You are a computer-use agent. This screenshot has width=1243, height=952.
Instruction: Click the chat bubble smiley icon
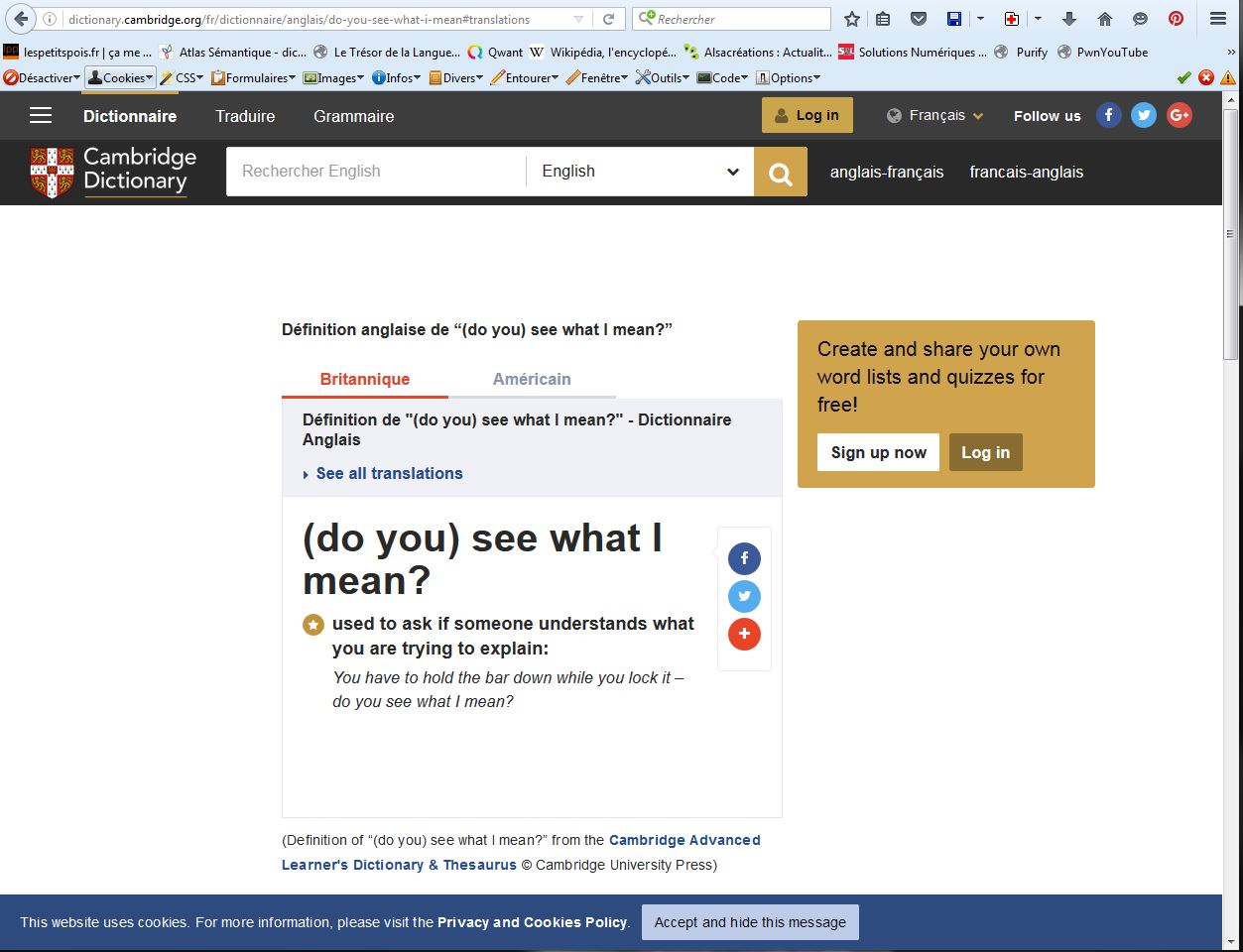point(1140,19)
